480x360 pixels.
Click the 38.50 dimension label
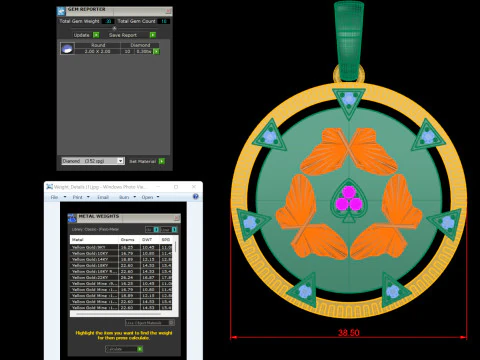click(349, 332)
